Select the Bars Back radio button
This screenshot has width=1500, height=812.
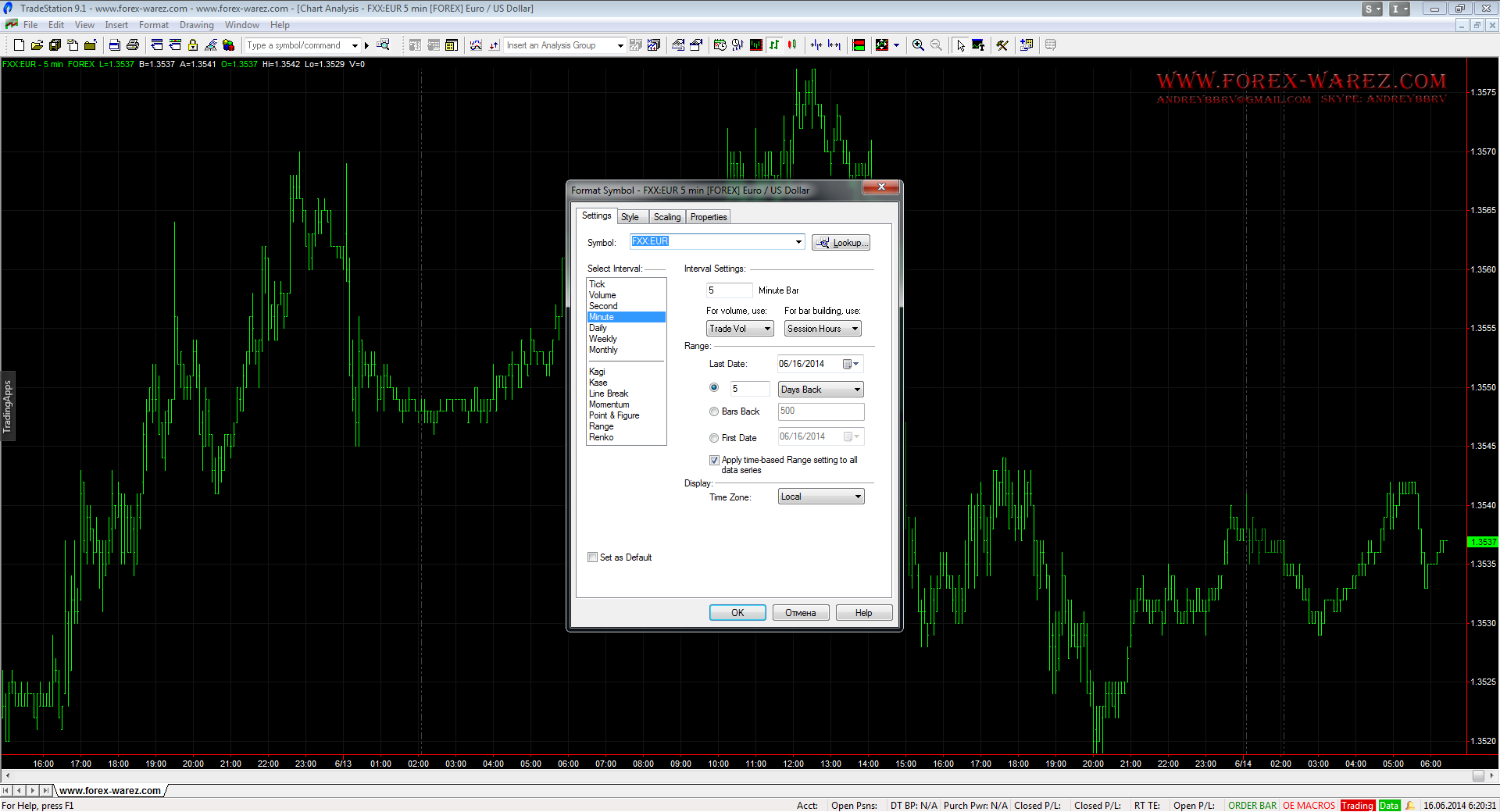click(714, 411)
